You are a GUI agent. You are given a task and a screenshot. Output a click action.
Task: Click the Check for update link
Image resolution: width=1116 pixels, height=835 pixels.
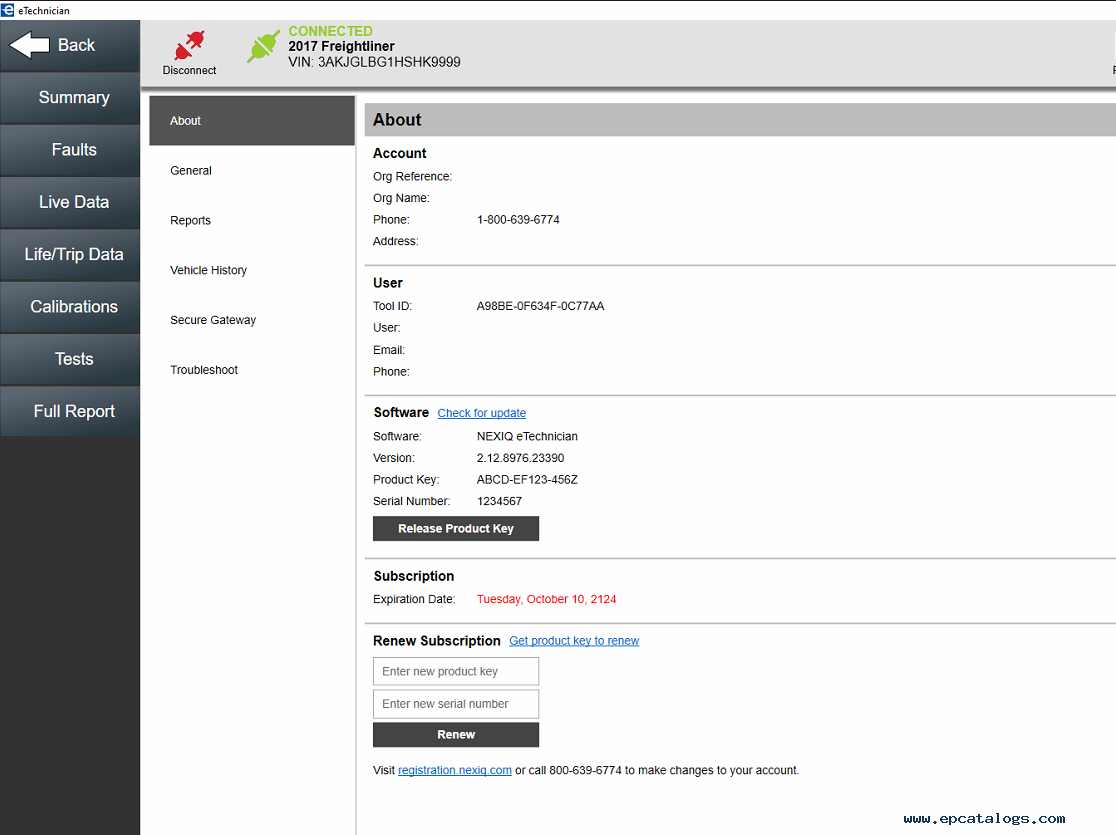(x=482, y=414)
